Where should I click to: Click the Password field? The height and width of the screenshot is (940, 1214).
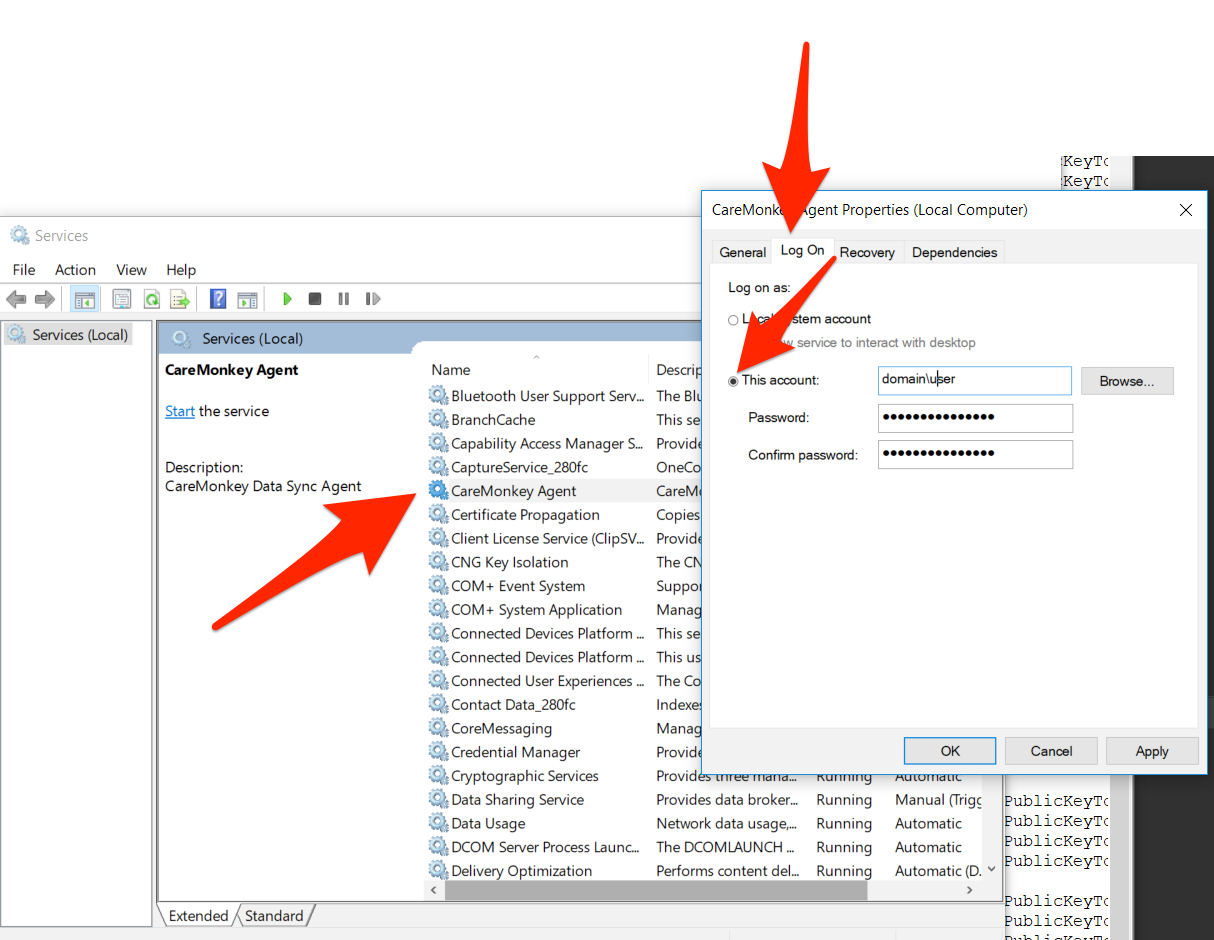(975, 418)
